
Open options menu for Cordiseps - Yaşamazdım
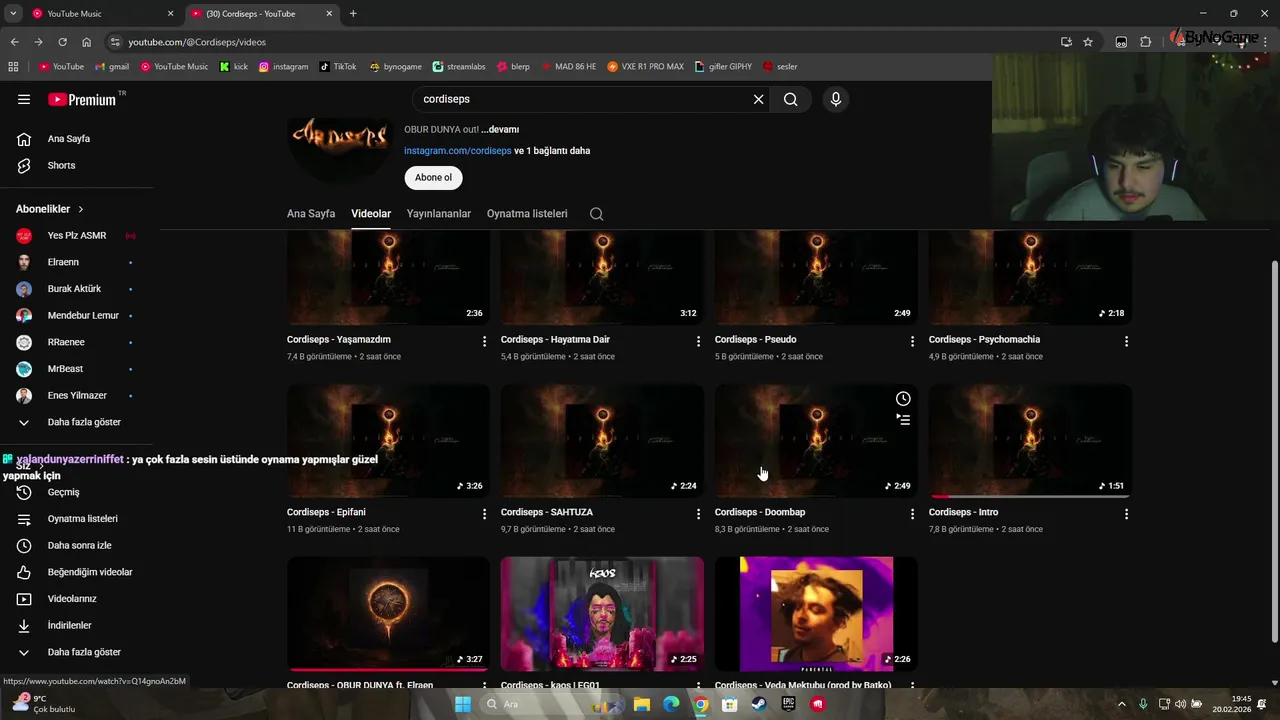pyautogui.click(x=484, y=341)
